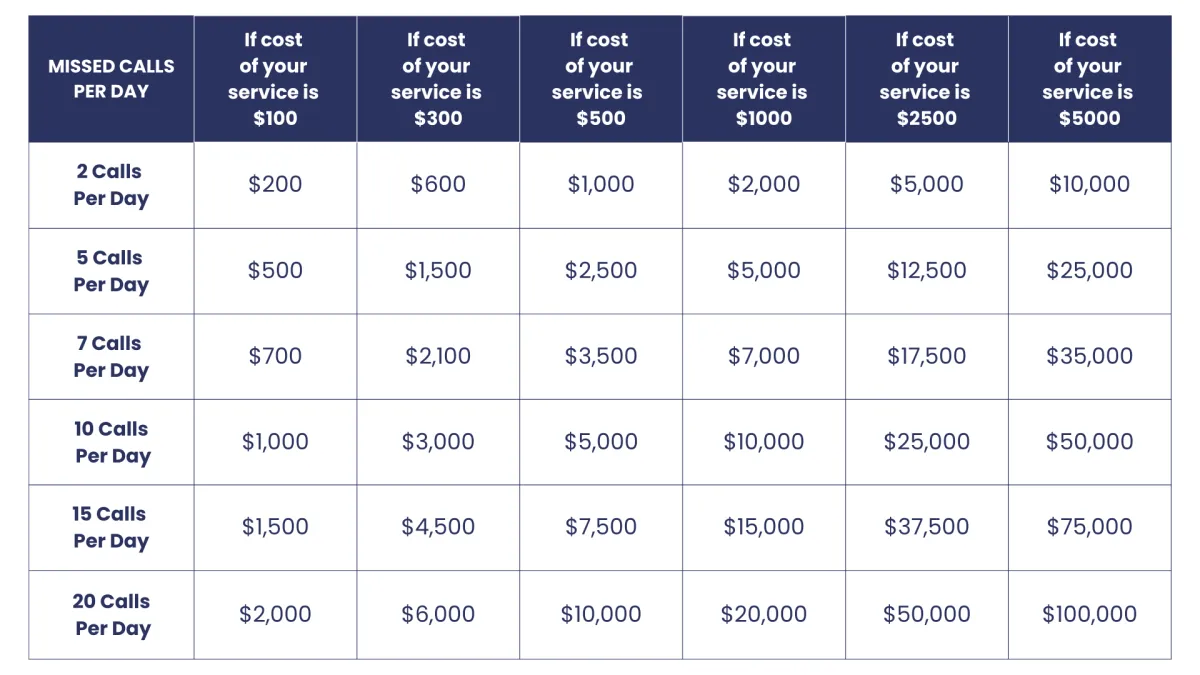Select the $37,500 cell
Image resolution: width=1200 pixels, height=675 pixels.
(x=927, y=528)
